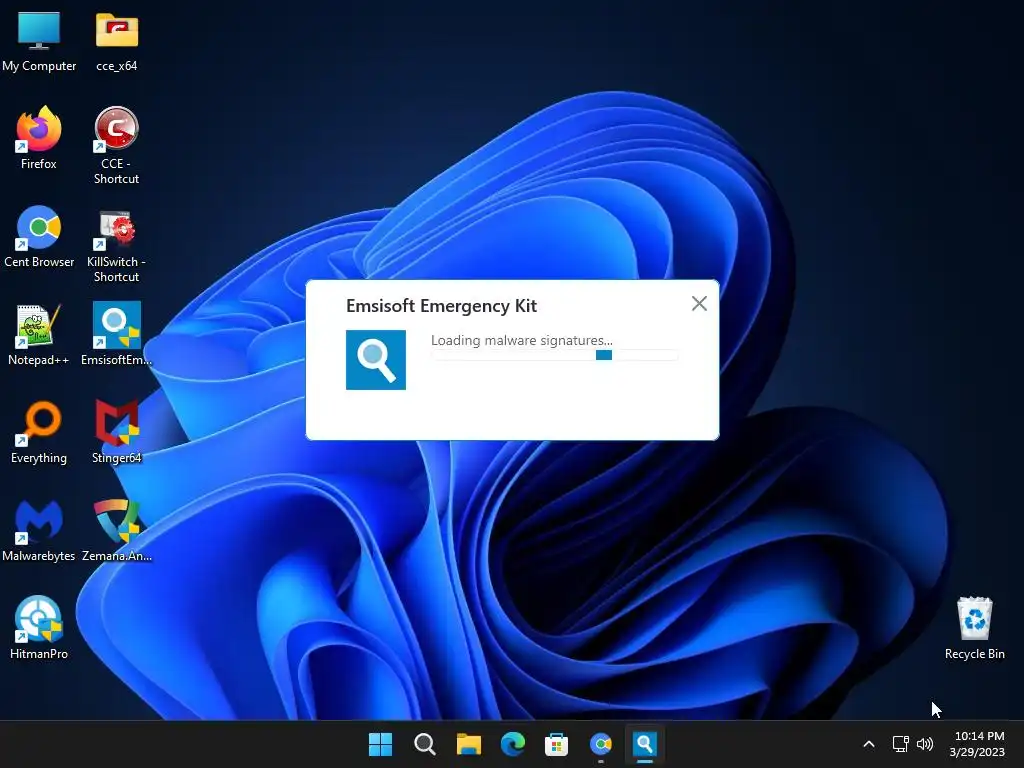Select the cce_x64 folder icon
The image size is (1024, 768).
[x=117, y=41]
